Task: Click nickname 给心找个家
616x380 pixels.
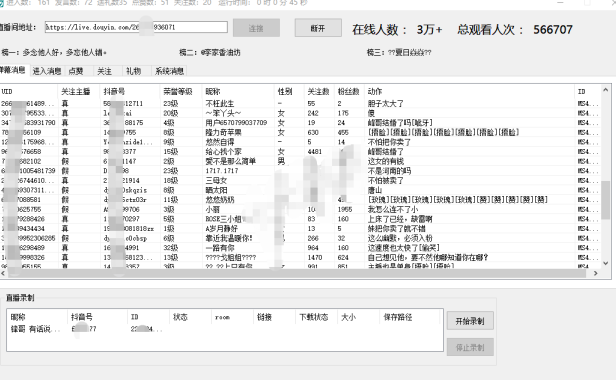Action: (223, 152)
